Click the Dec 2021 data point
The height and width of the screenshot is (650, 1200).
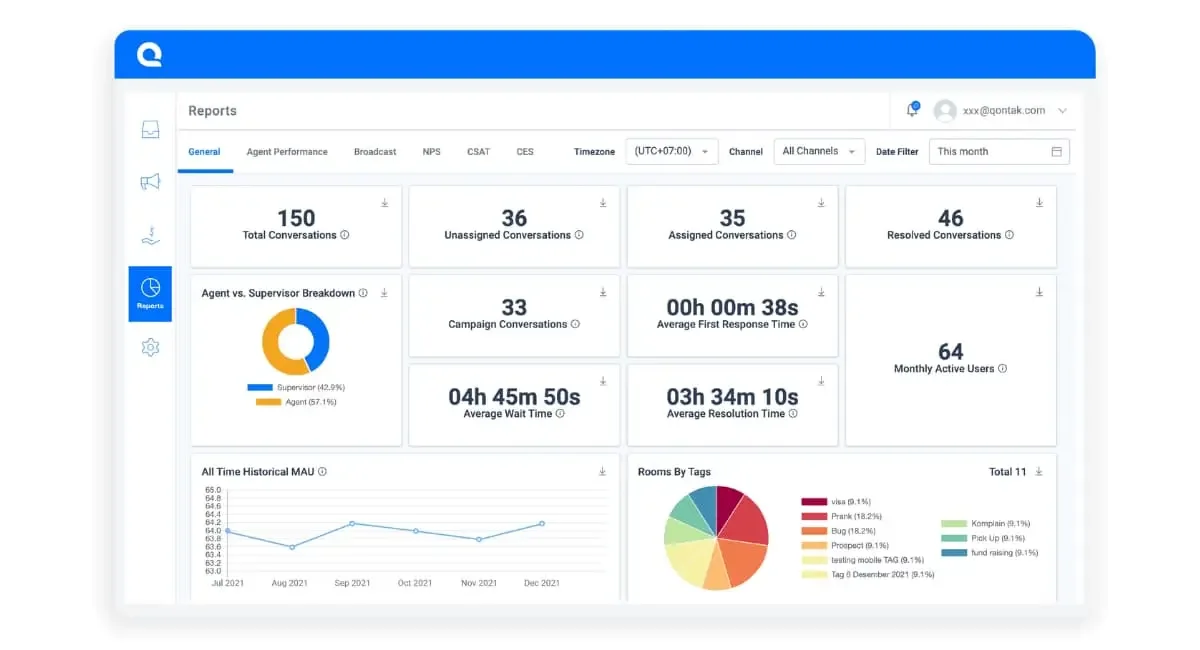point(542,523)
